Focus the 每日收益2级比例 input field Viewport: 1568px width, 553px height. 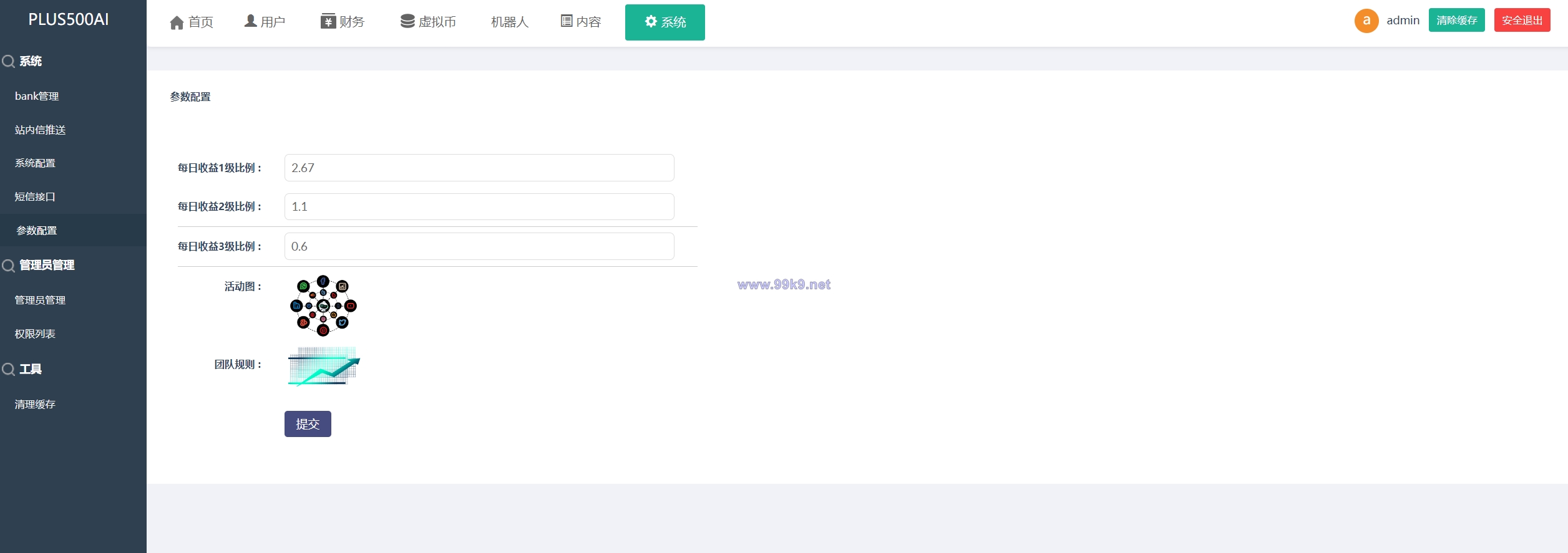pyautogui.click(x=479, y=206)
